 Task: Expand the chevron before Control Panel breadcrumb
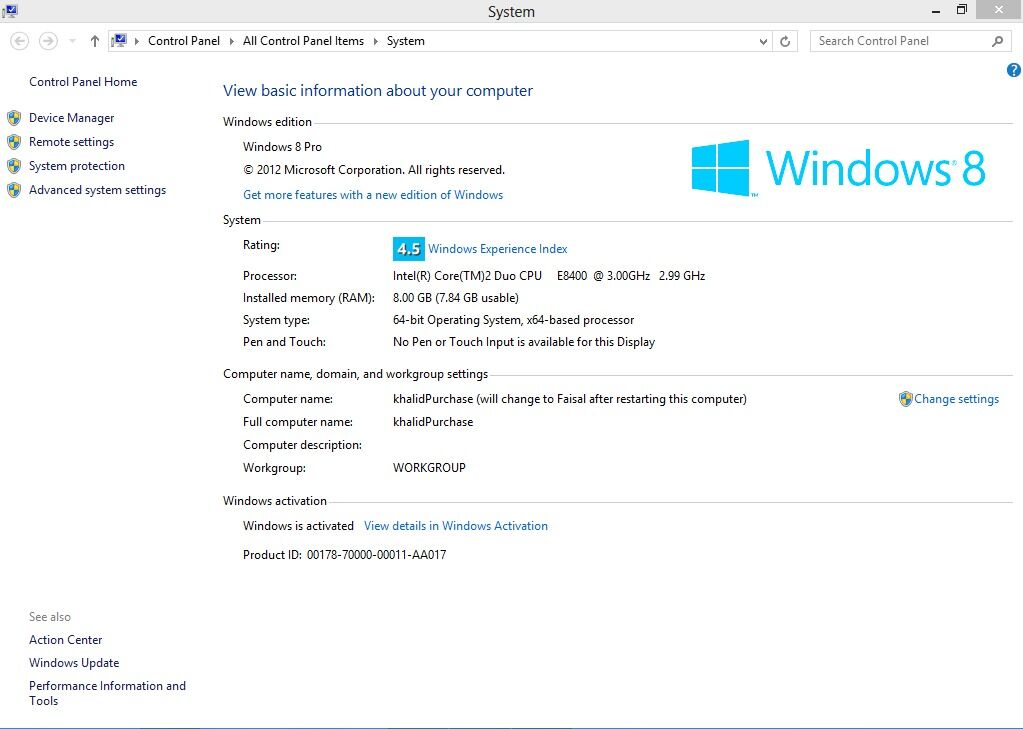pos(136,41)
